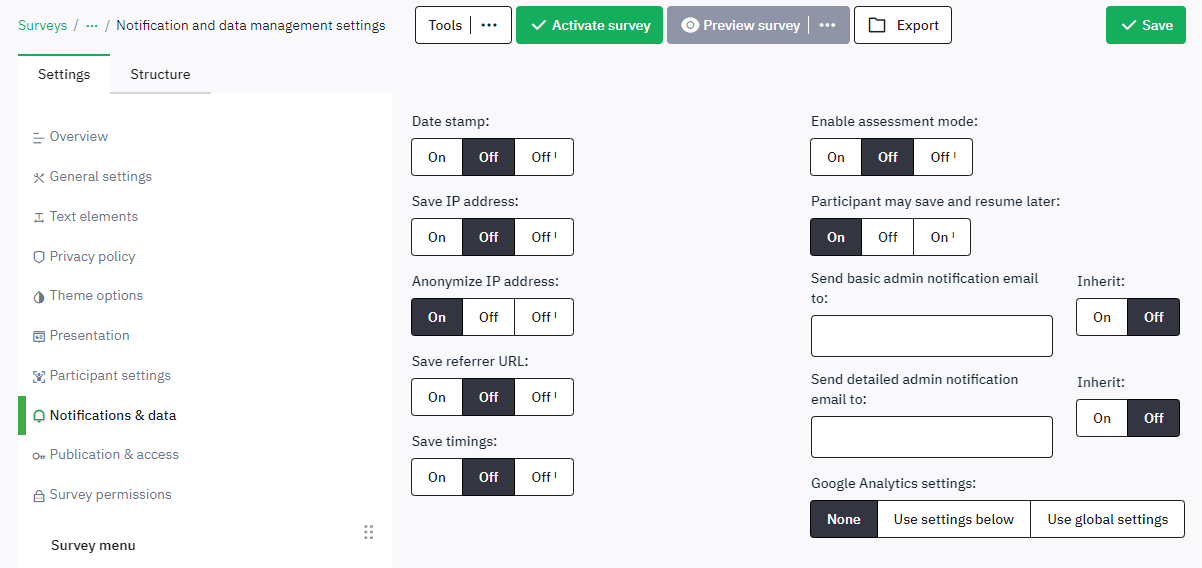Save the survey settings
Image resolution: width=1202 pixels, height=568 pixels.
(1146, 25)
